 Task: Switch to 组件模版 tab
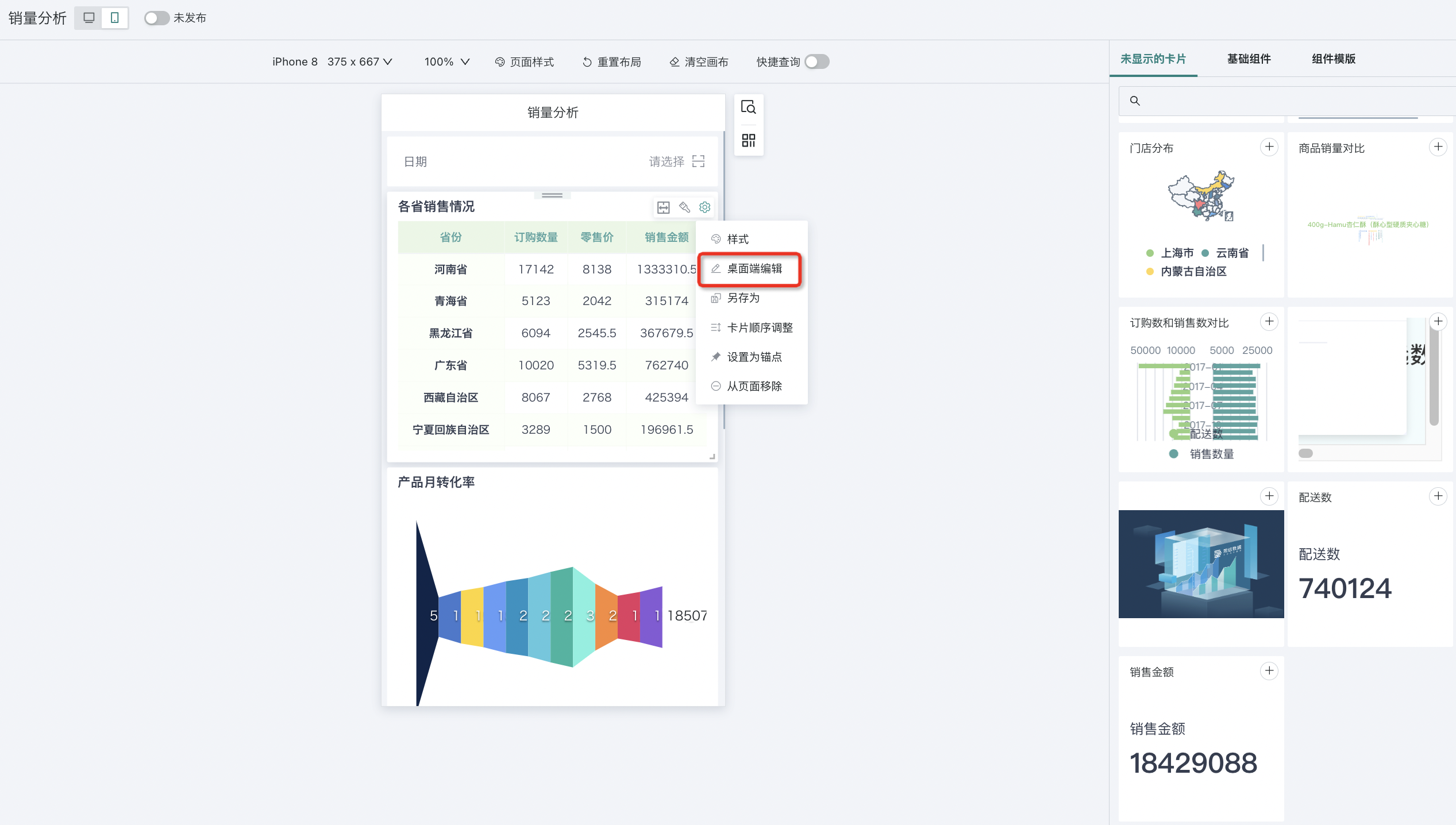tap(1334, 59)
